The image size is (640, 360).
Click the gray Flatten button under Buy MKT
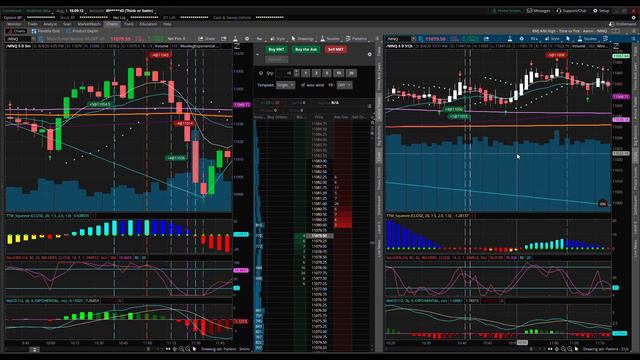(x=277, y=60)
